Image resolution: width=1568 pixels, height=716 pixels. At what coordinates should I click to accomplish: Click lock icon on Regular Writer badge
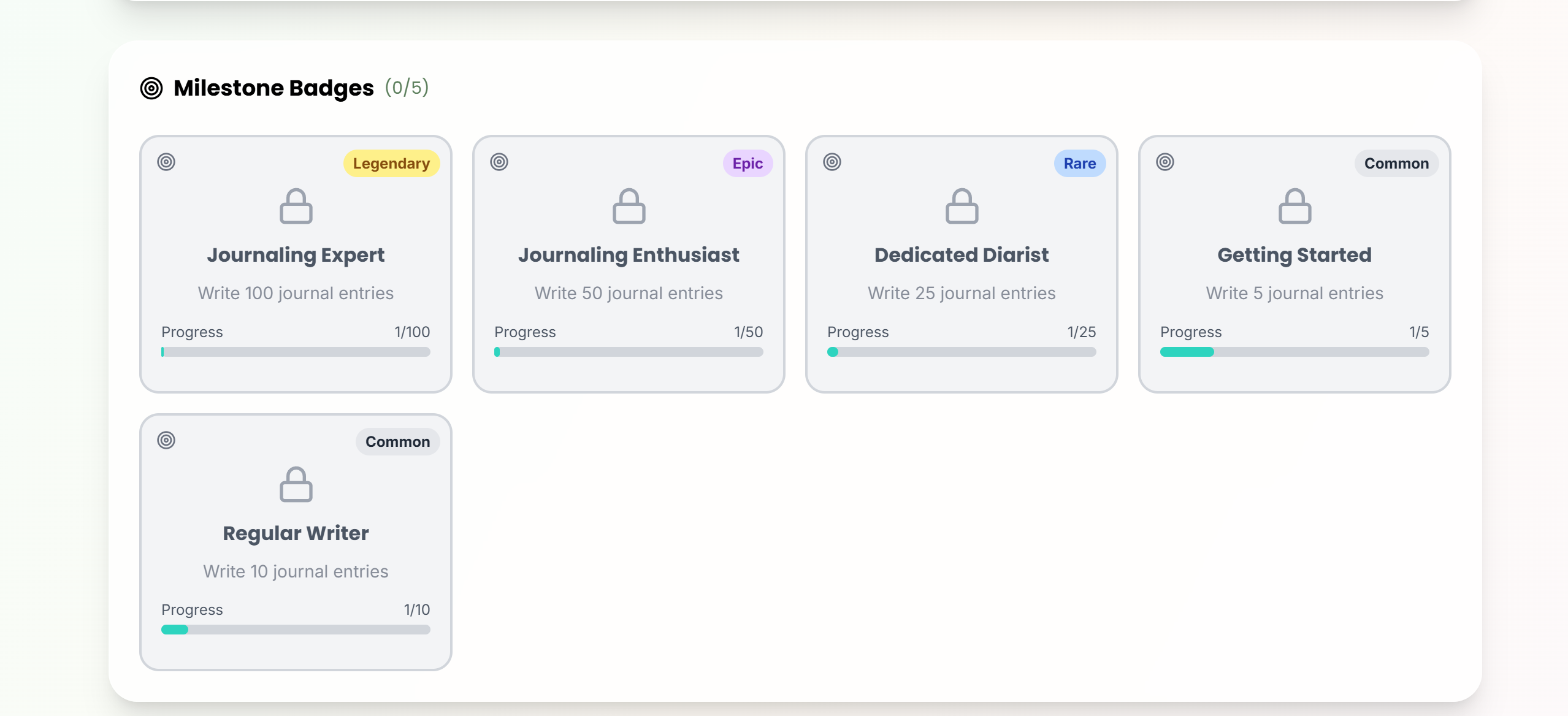click(x=296, y=484)
